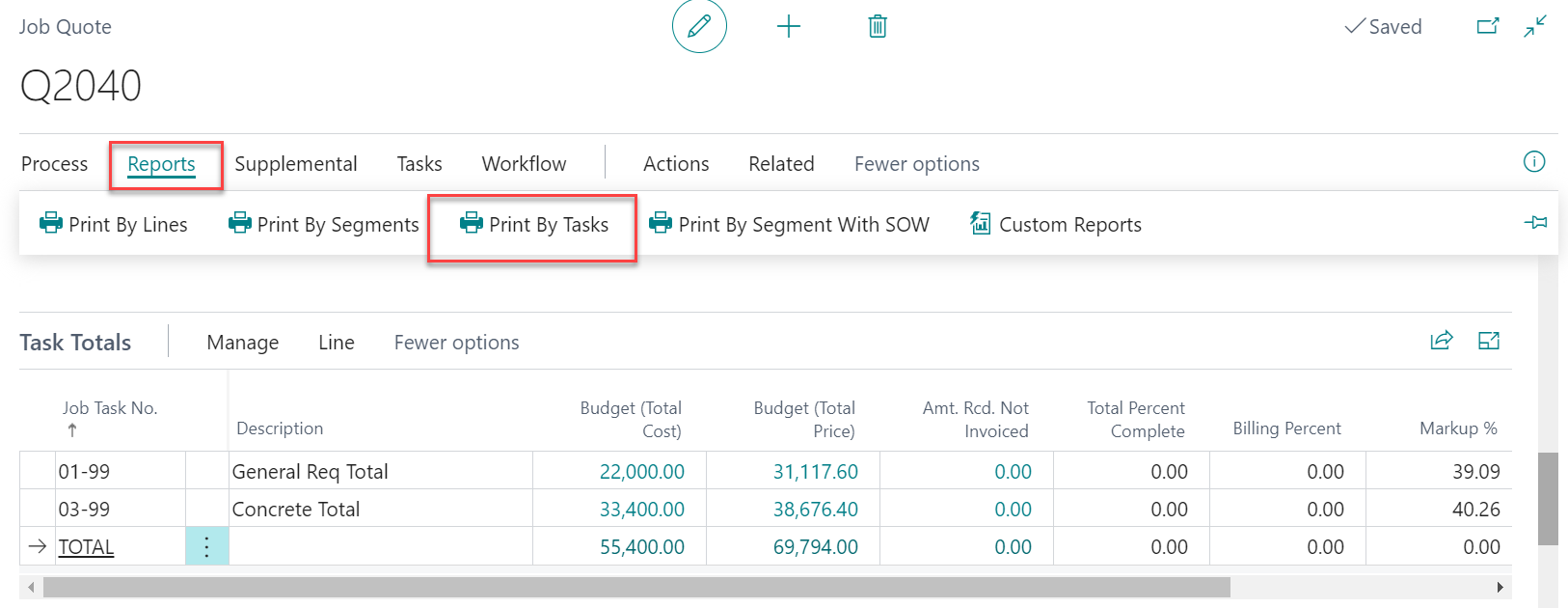Click the 31,117.60 Budget Total Price link
The image size is (1568, 608).
tap(815, 472)
